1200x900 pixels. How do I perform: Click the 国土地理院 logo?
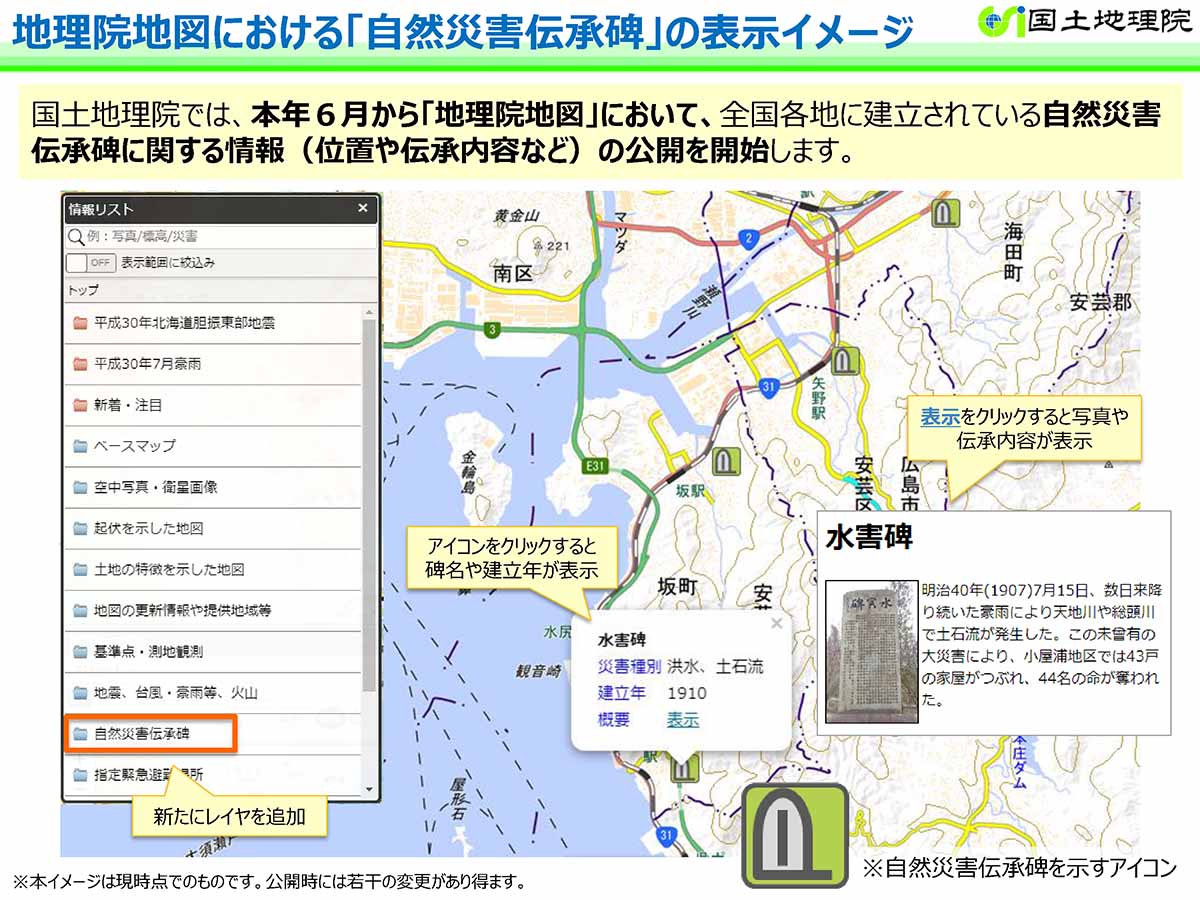click(x=1084, y=21)
